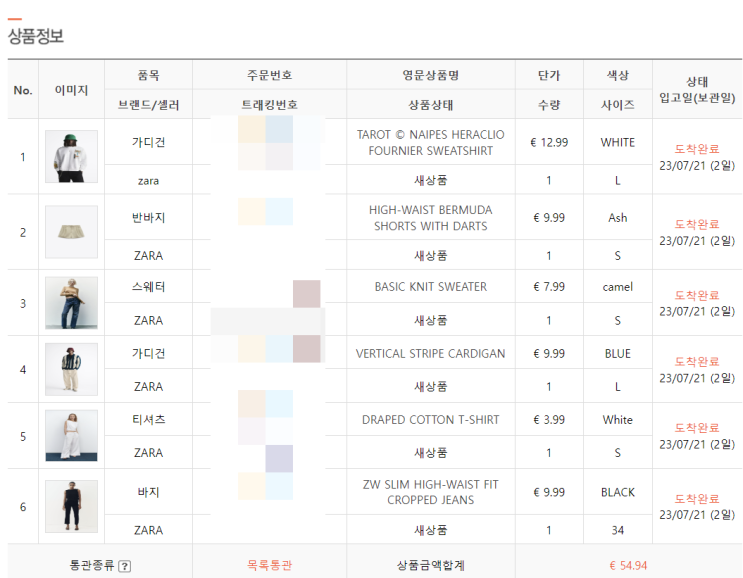Click the 스웨터 item category cell
The width and height of the screenshot is (743, 578).
coord(148,287)
